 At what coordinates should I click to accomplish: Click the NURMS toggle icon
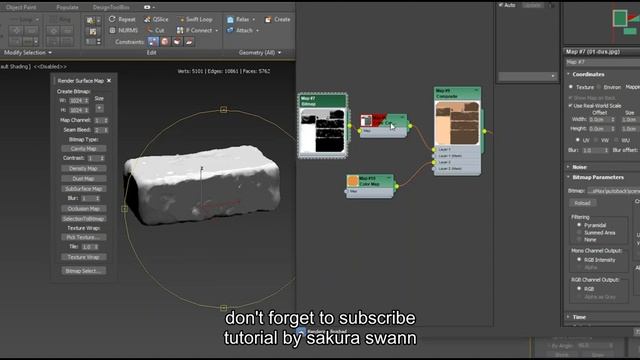coord(113,30)
